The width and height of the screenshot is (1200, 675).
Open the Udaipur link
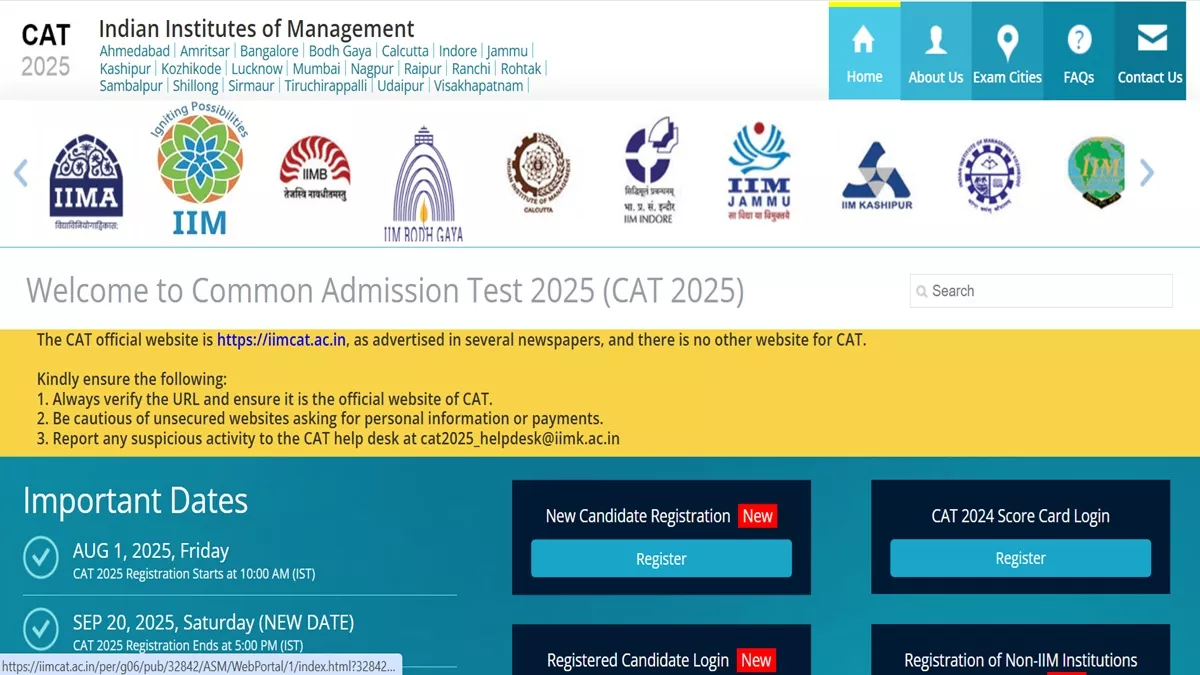400,86
